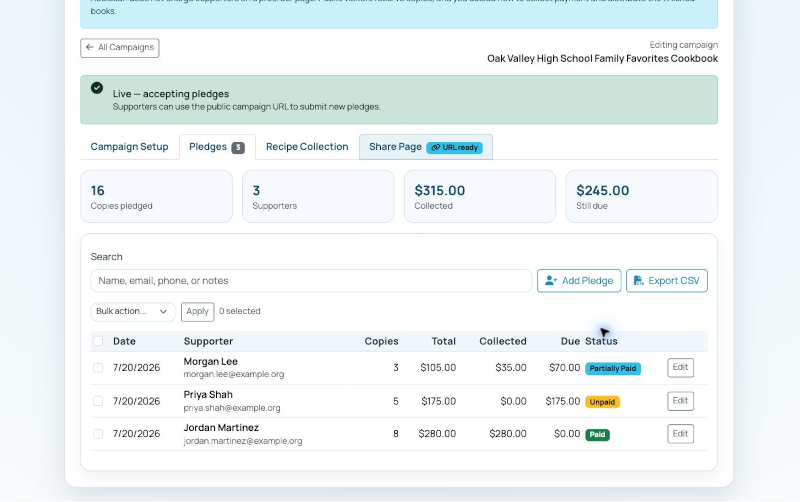This screenshot has height=502, width=800.
Task: Check the Morgan Lee row checkbox
Action: pos(98,368)
